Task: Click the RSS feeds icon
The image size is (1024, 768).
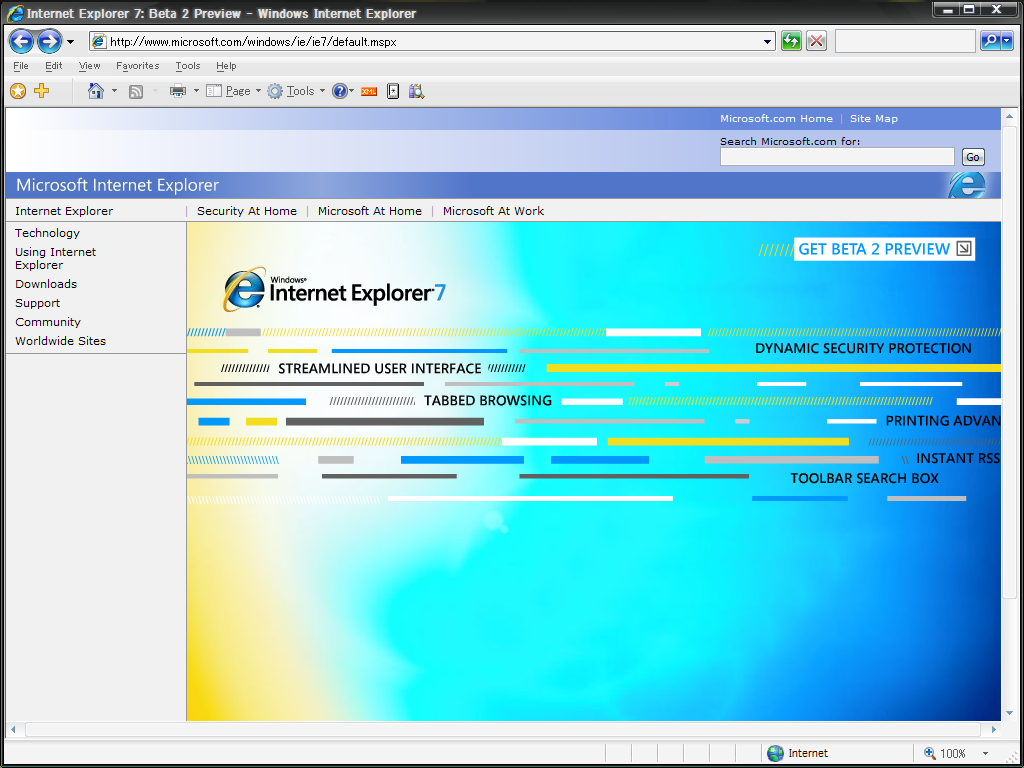Action: [136, 92]
